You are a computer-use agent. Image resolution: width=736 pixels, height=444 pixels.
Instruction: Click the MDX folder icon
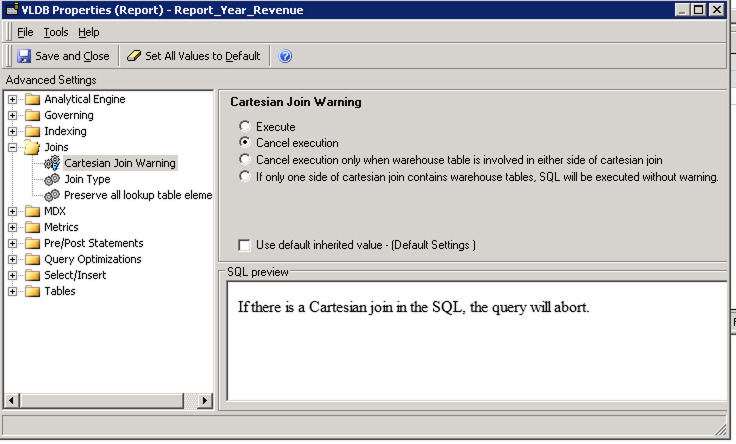[32, 211]
